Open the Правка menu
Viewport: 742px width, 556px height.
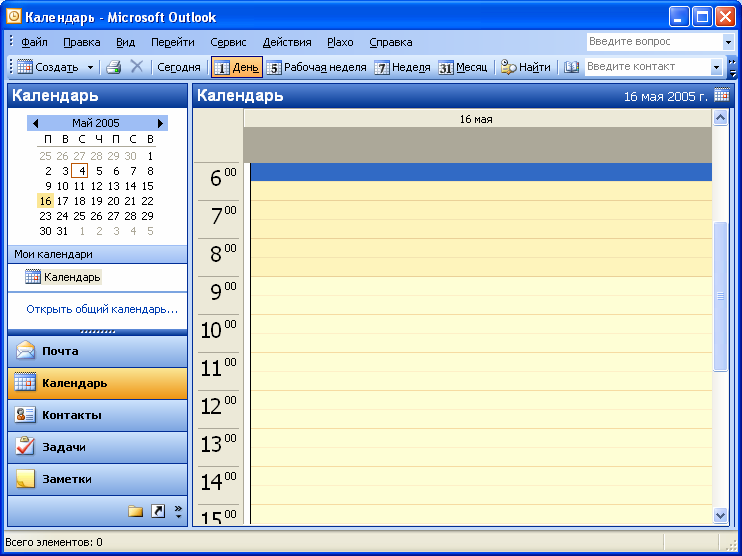(81, 42)
